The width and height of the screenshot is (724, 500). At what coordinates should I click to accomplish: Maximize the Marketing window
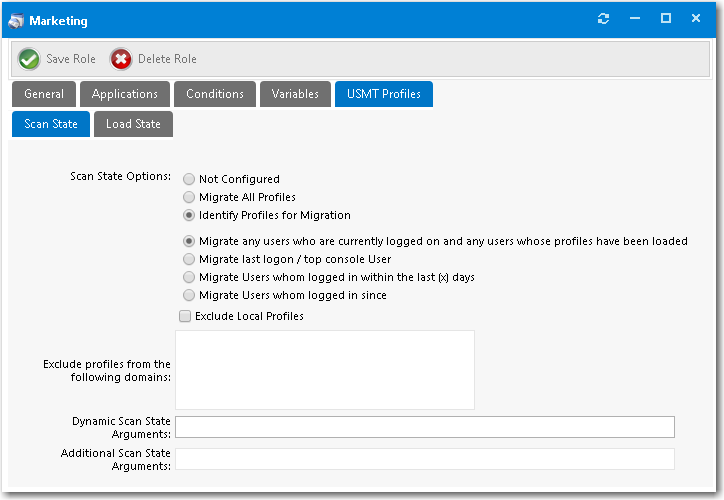point(666,19)
